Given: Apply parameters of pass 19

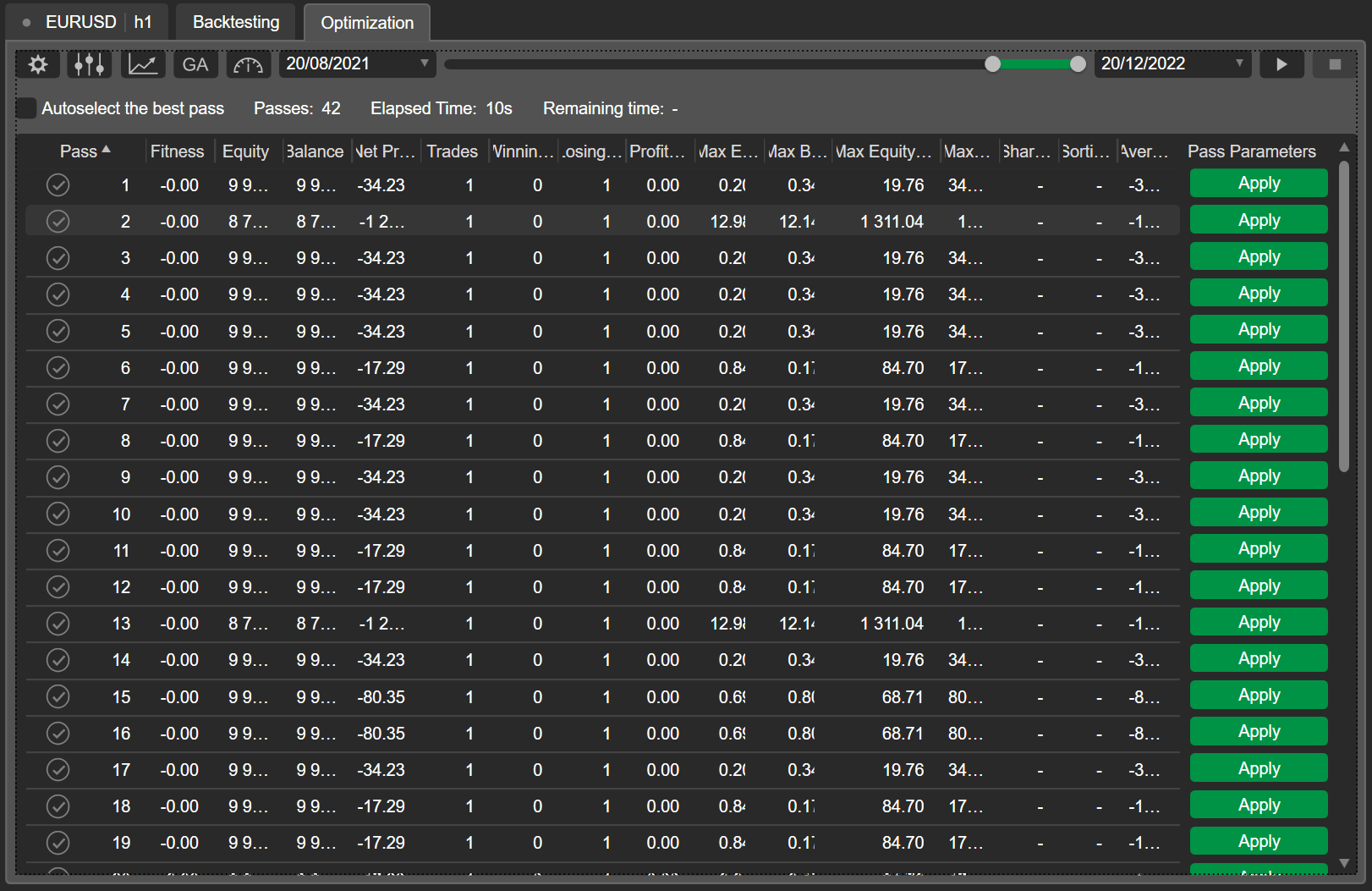Looking at the screenshot, I should (1259, 841).
